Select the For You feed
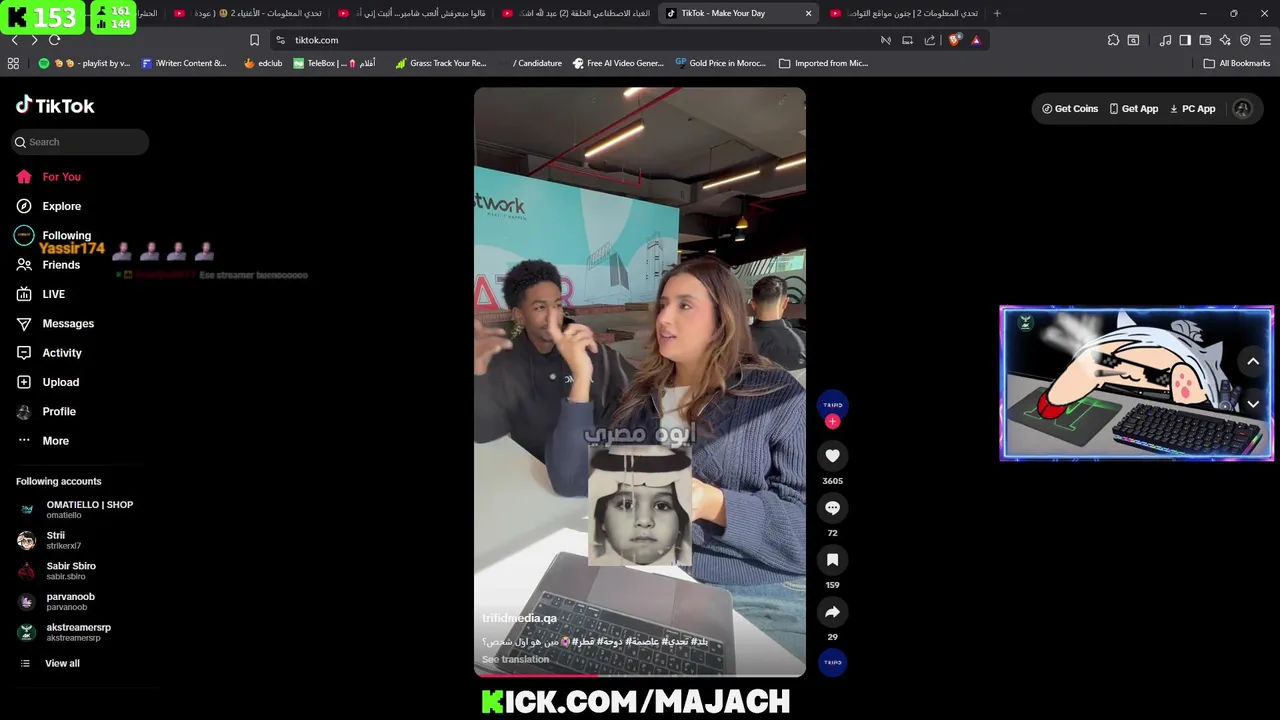Screen dimensions: 1280x720 50,177
